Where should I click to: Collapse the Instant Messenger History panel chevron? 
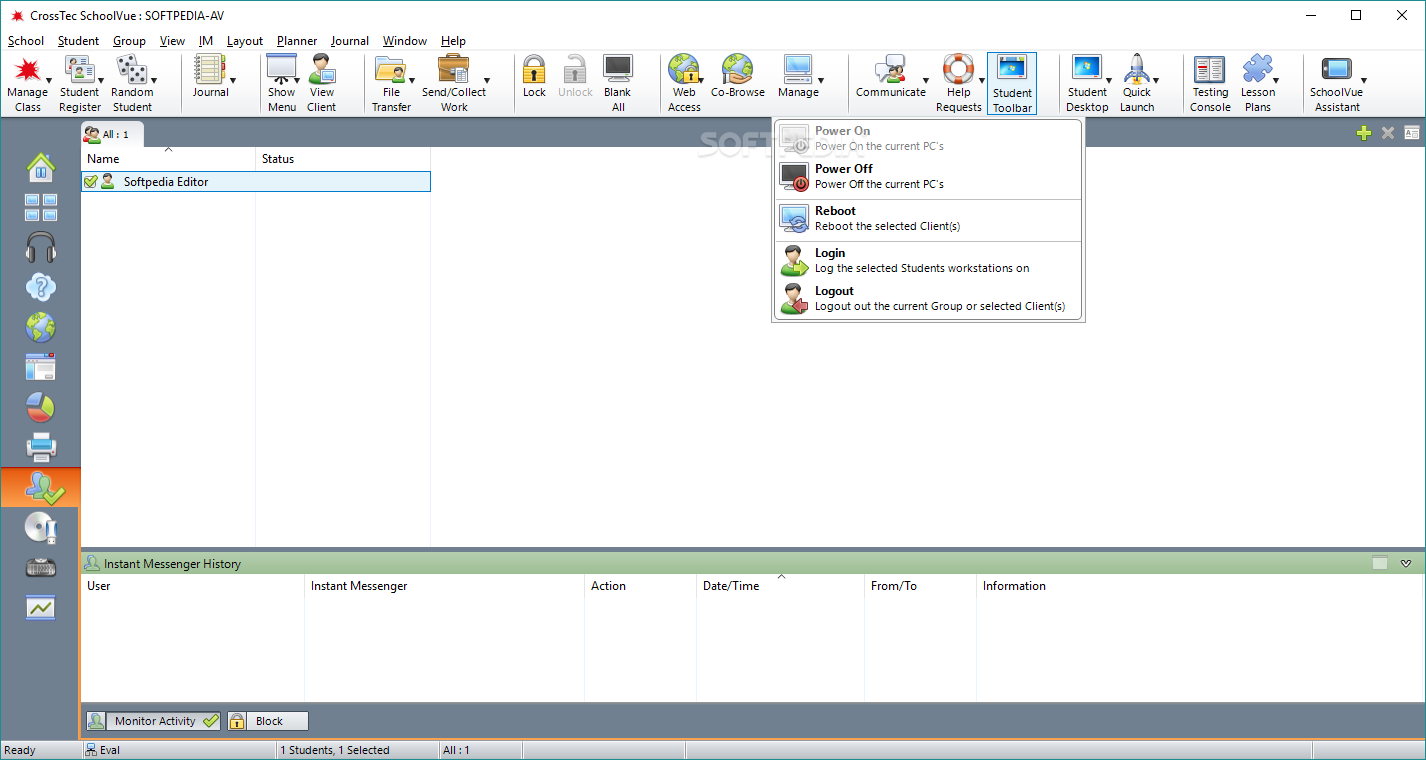(1406, 564)
